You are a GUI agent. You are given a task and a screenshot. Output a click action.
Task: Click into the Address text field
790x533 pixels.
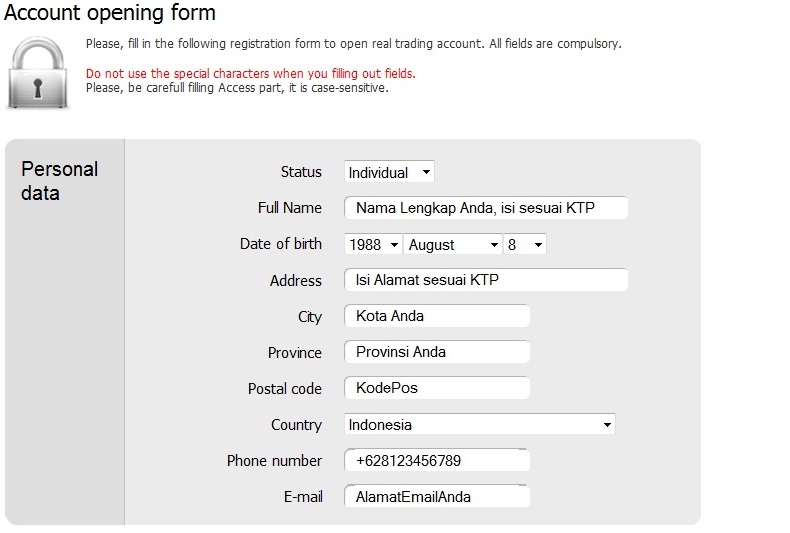pos(486,280)
